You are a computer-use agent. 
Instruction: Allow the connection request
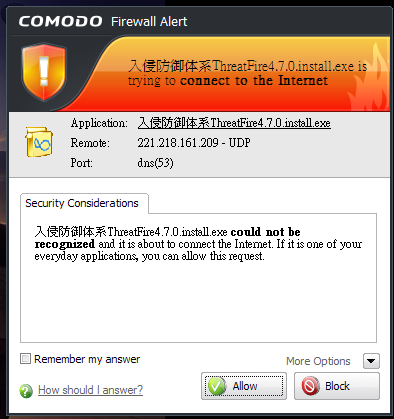(244, 386)
